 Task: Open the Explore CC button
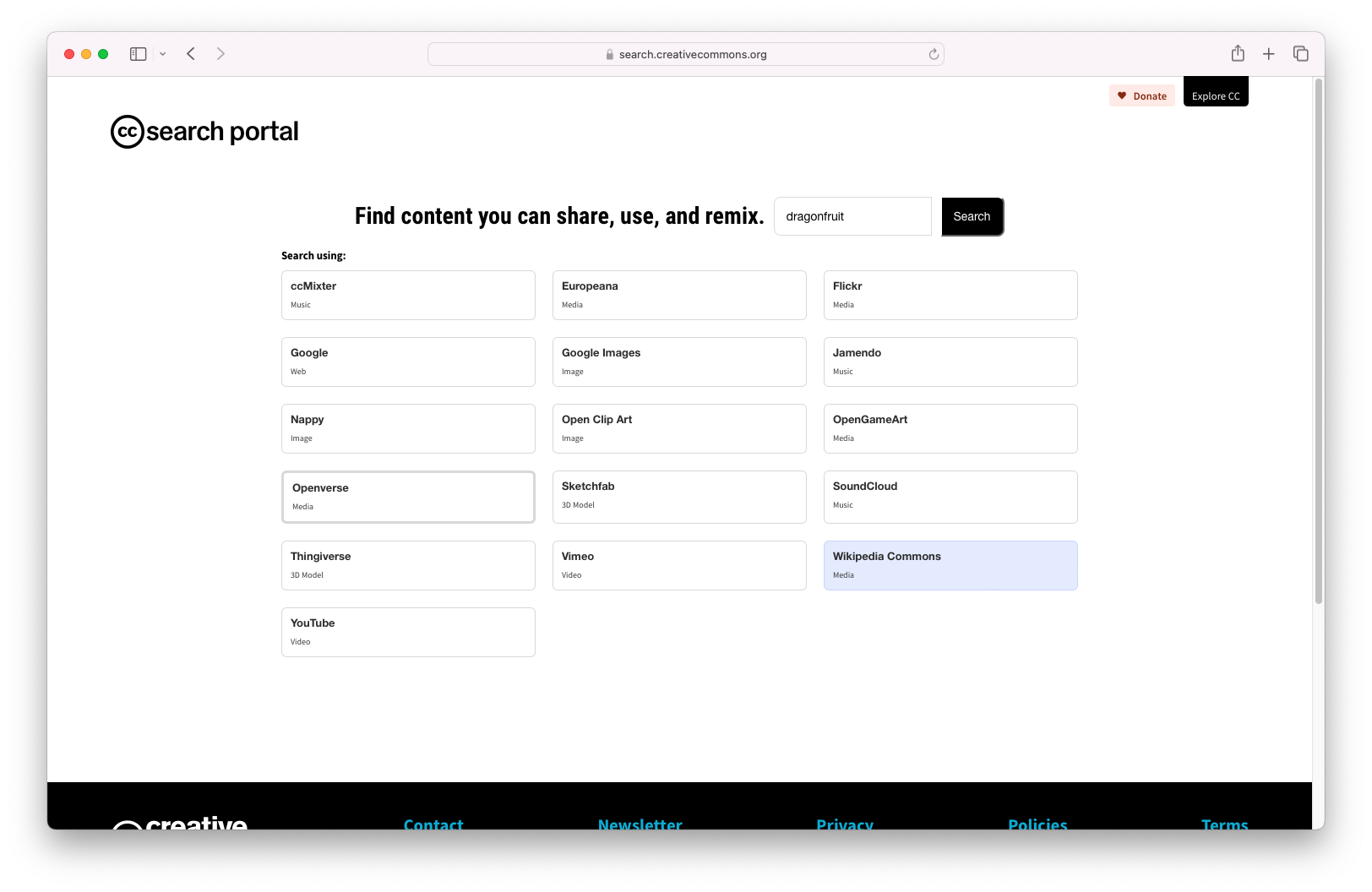click(1216, 91)
